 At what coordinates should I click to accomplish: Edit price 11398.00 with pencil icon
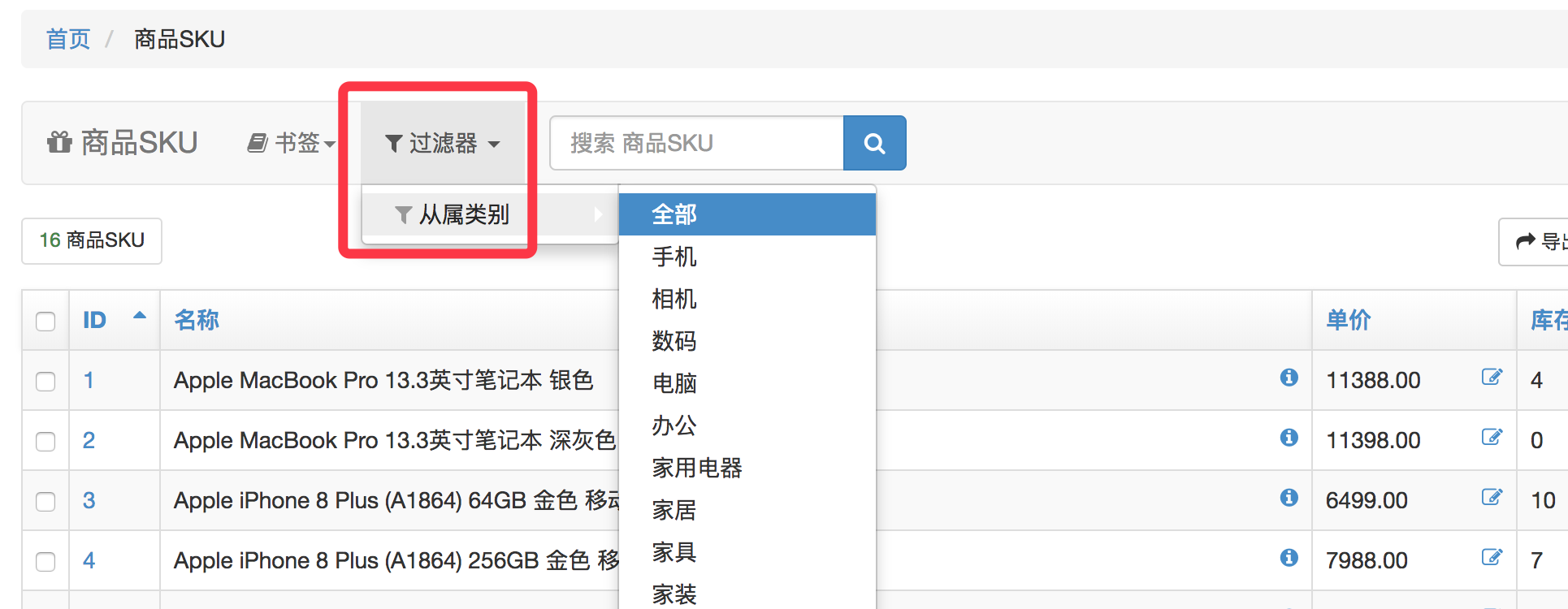coord(1492,437)
